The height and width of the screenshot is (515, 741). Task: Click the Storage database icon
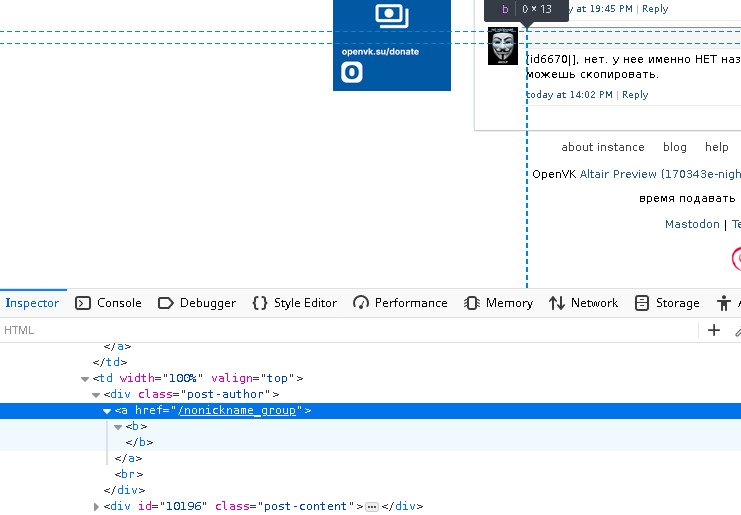tap(642, 303)
